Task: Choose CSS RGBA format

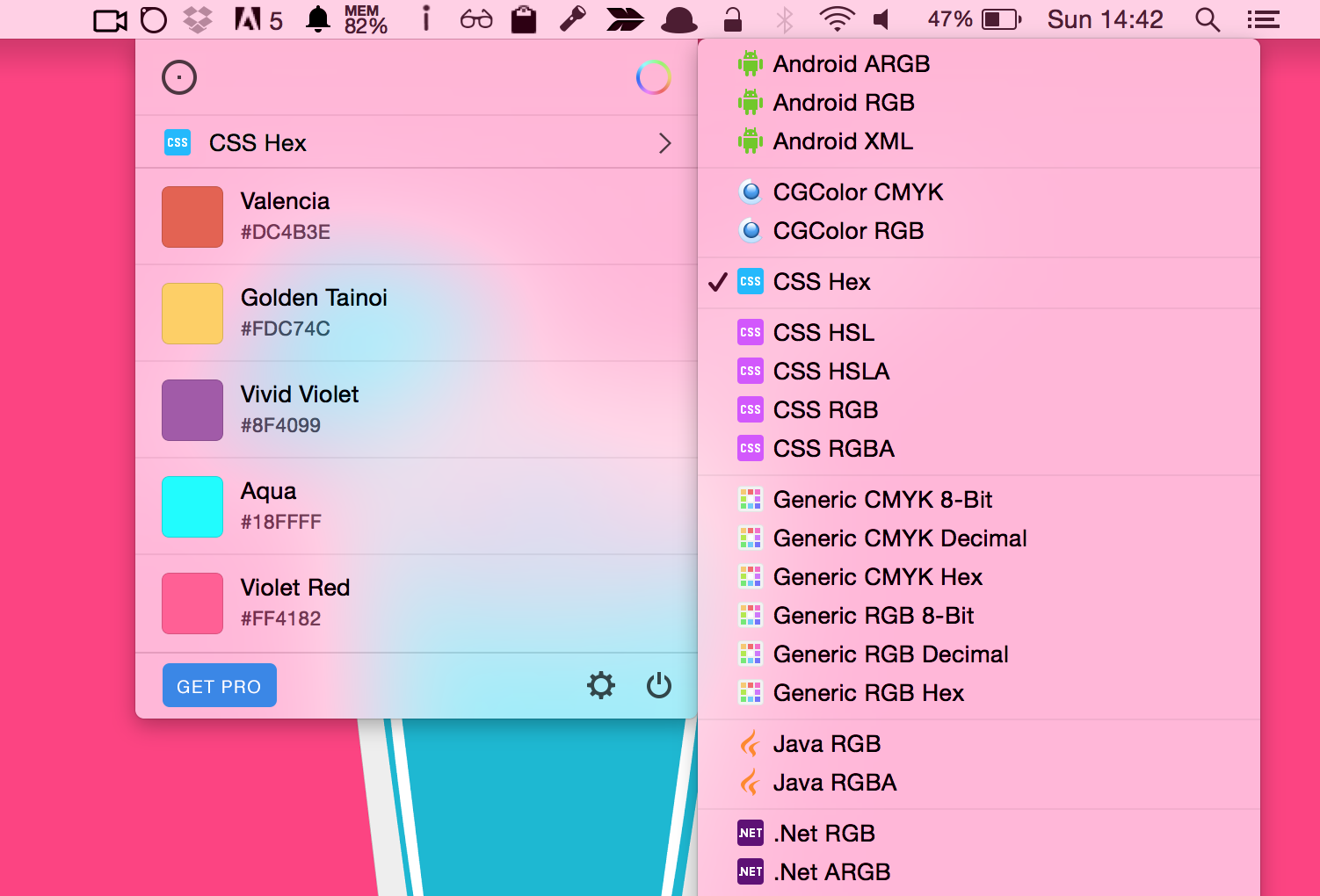Action: (979, 449)
